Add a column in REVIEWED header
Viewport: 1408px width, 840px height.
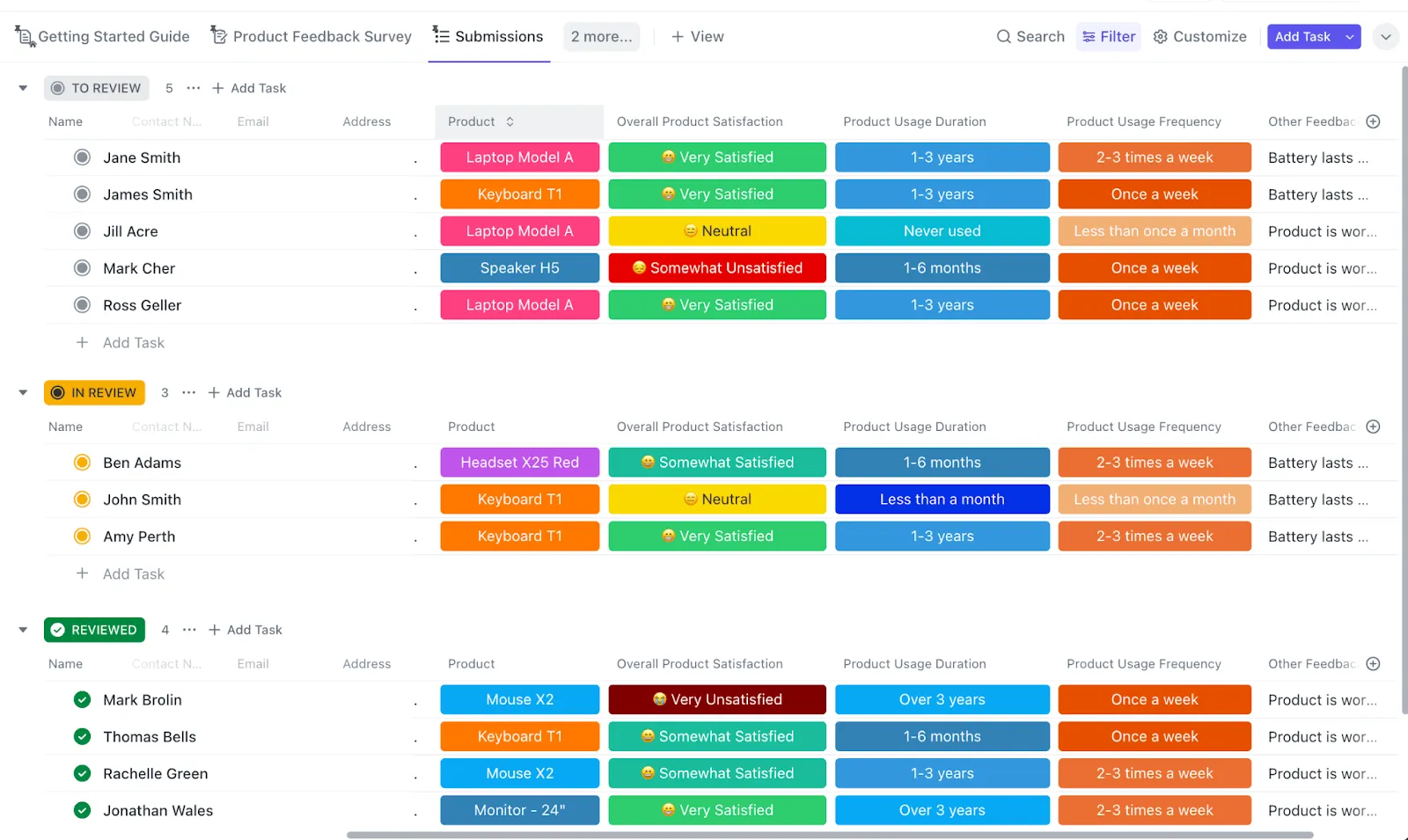tap(1373, 664)
